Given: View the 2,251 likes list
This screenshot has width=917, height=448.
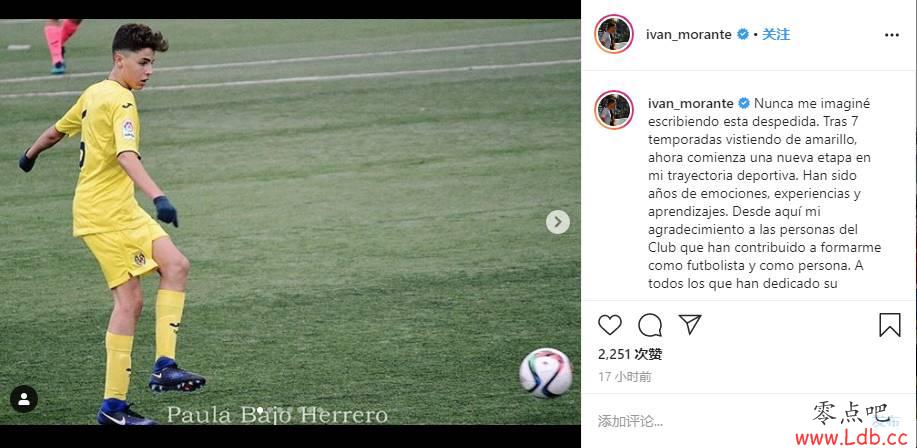Looking at the screenshot, I should (630, 354).
